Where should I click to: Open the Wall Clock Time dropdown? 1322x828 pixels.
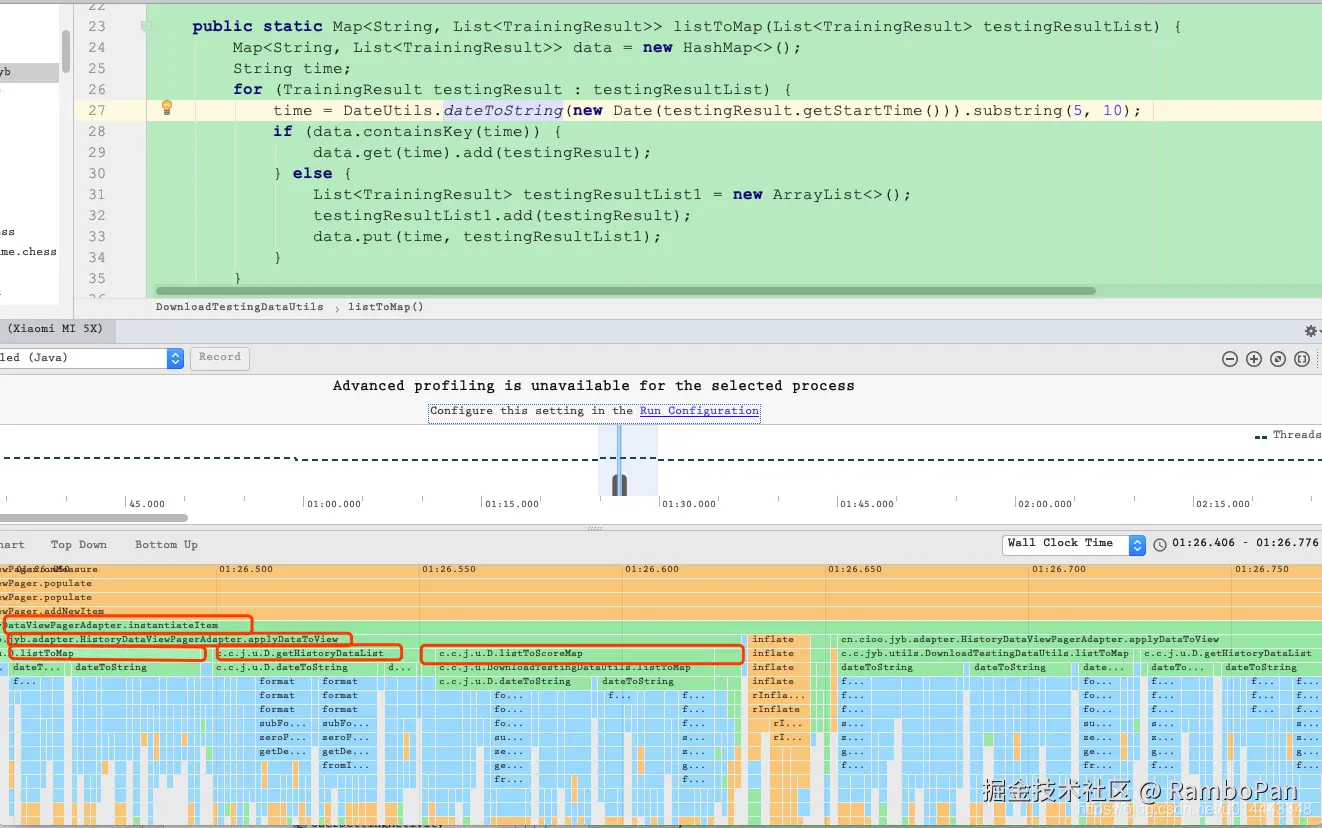tap(1073, 544)
